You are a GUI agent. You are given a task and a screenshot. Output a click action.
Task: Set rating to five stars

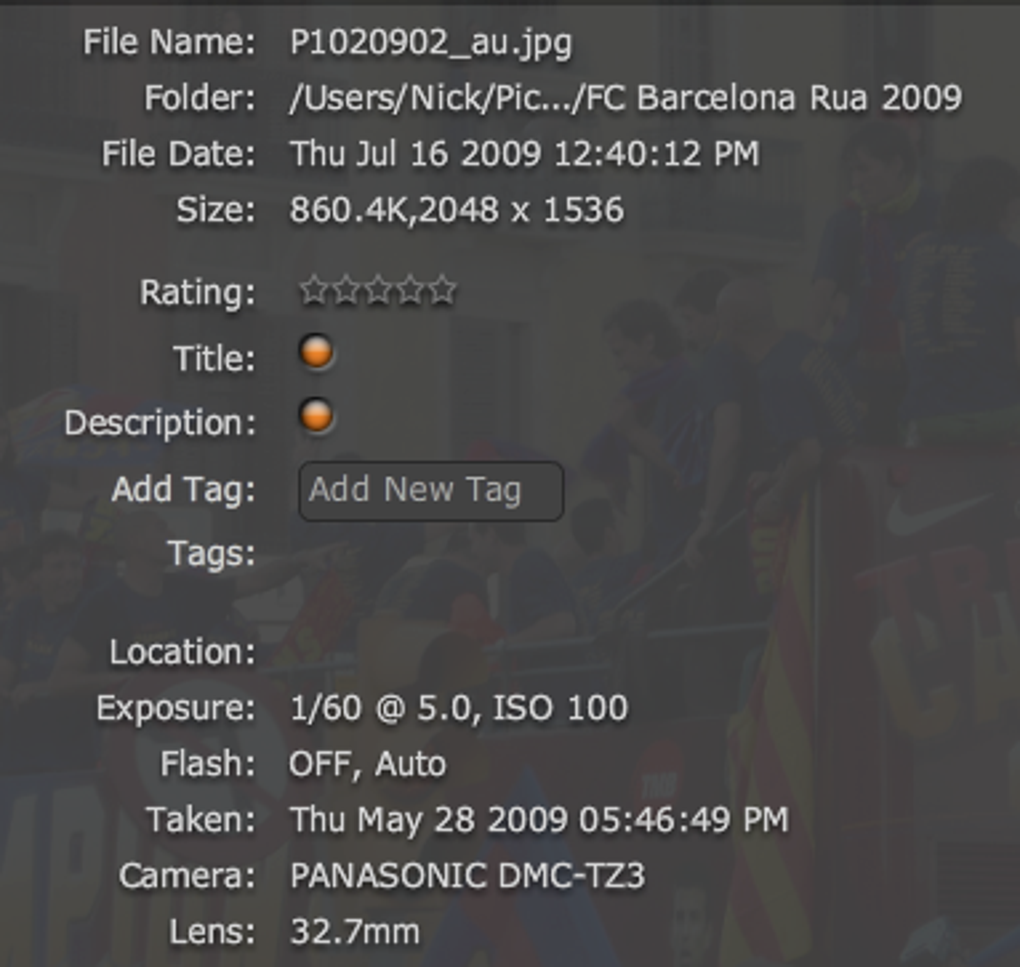coord(442,289)
